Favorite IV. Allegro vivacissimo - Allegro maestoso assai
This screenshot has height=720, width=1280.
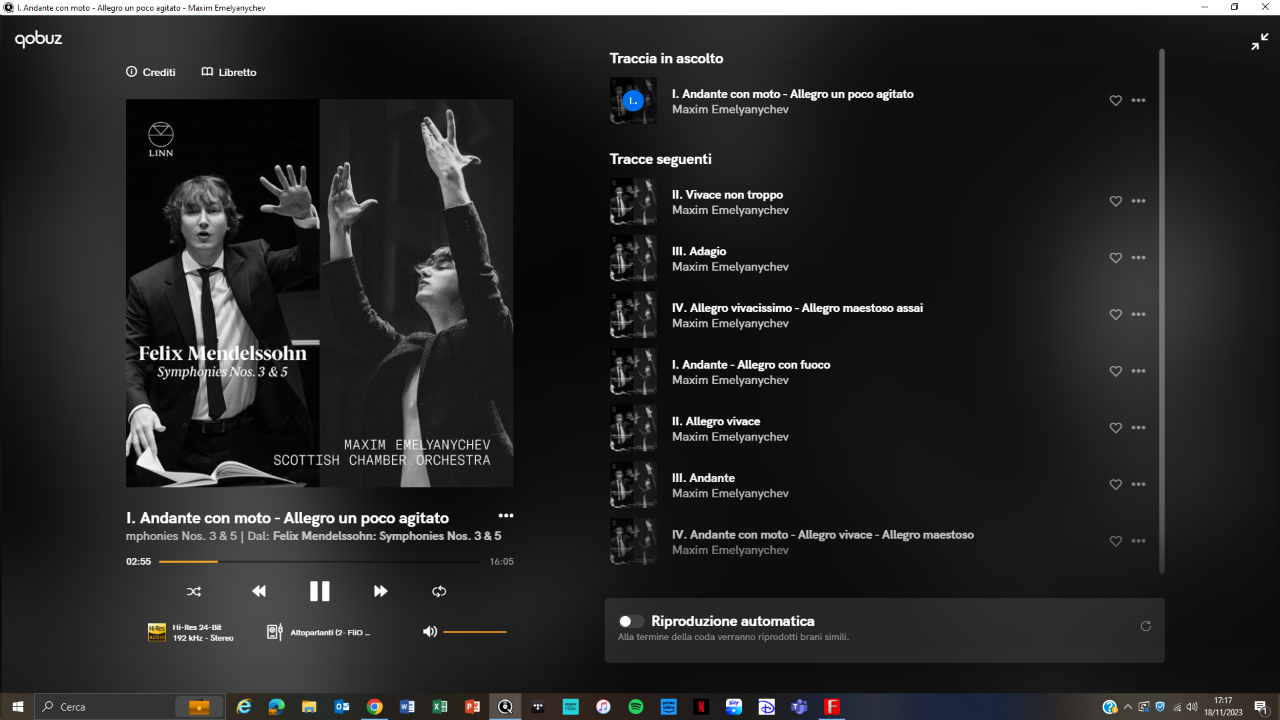[1116, 315]
